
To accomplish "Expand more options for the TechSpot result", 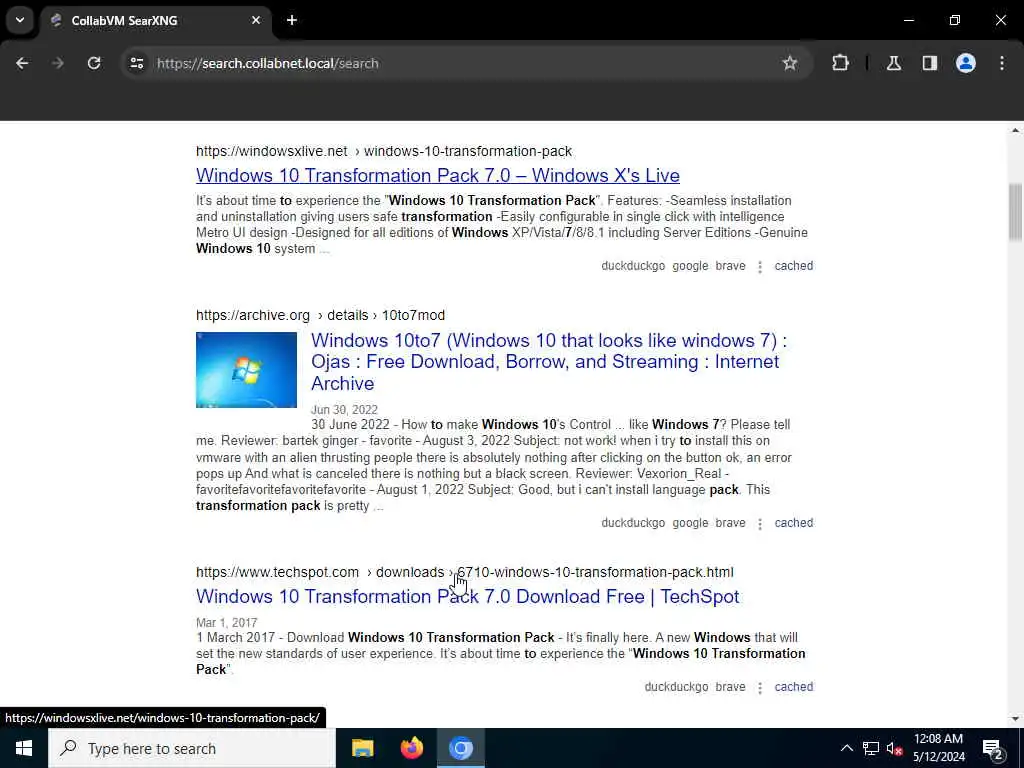I will [760, 688].
